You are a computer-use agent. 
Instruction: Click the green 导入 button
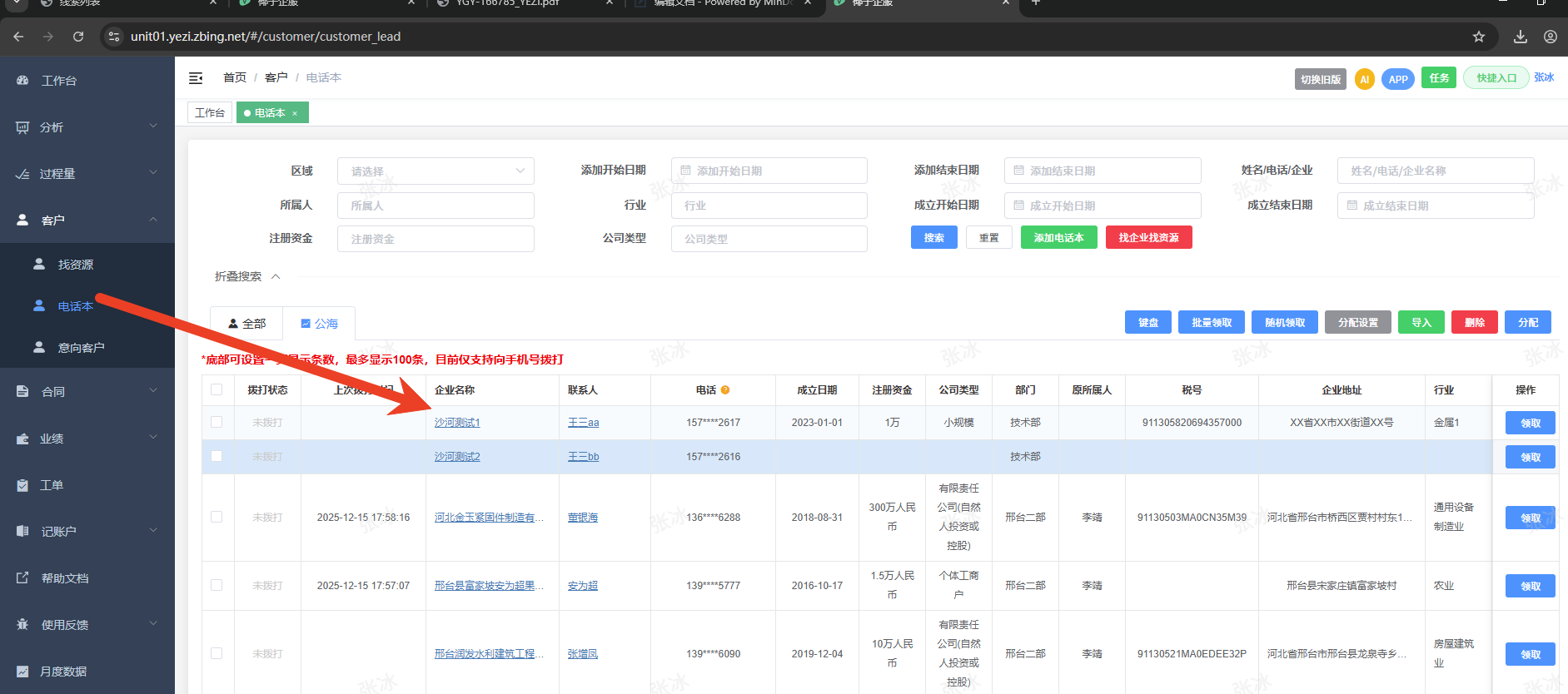[x=1421, y=322]
